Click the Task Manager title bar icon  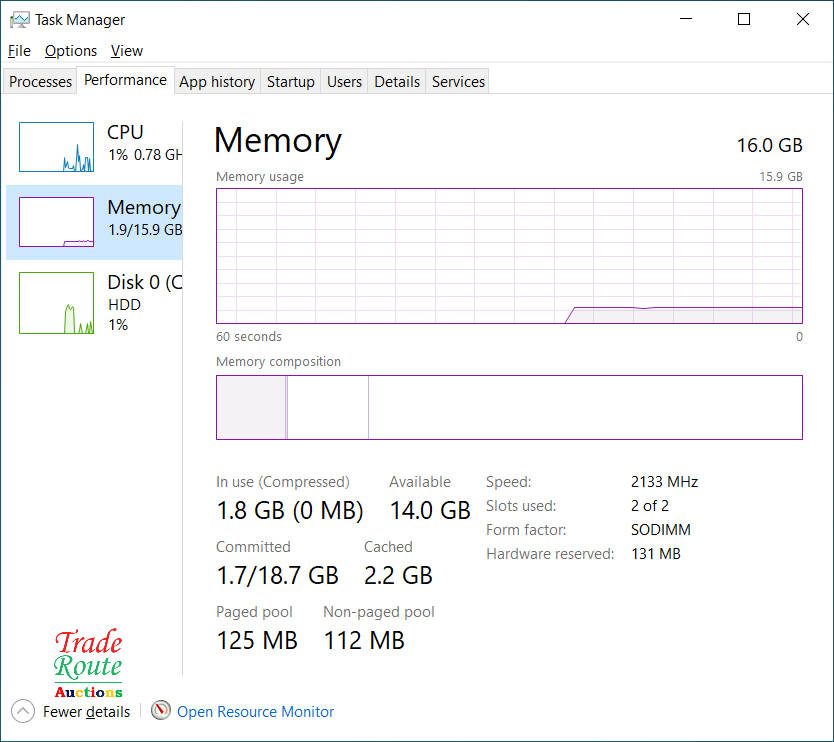pos(20,19)
